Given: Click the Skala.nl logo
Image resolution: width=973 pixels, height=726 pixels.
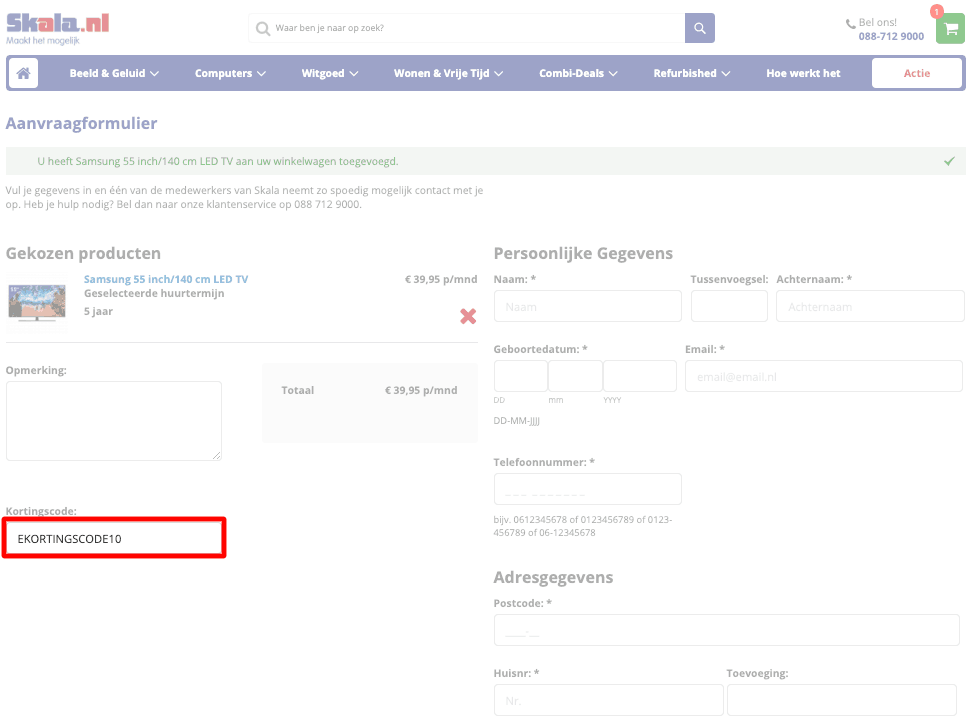Looking at the screenshot, I should coord(57,29).
